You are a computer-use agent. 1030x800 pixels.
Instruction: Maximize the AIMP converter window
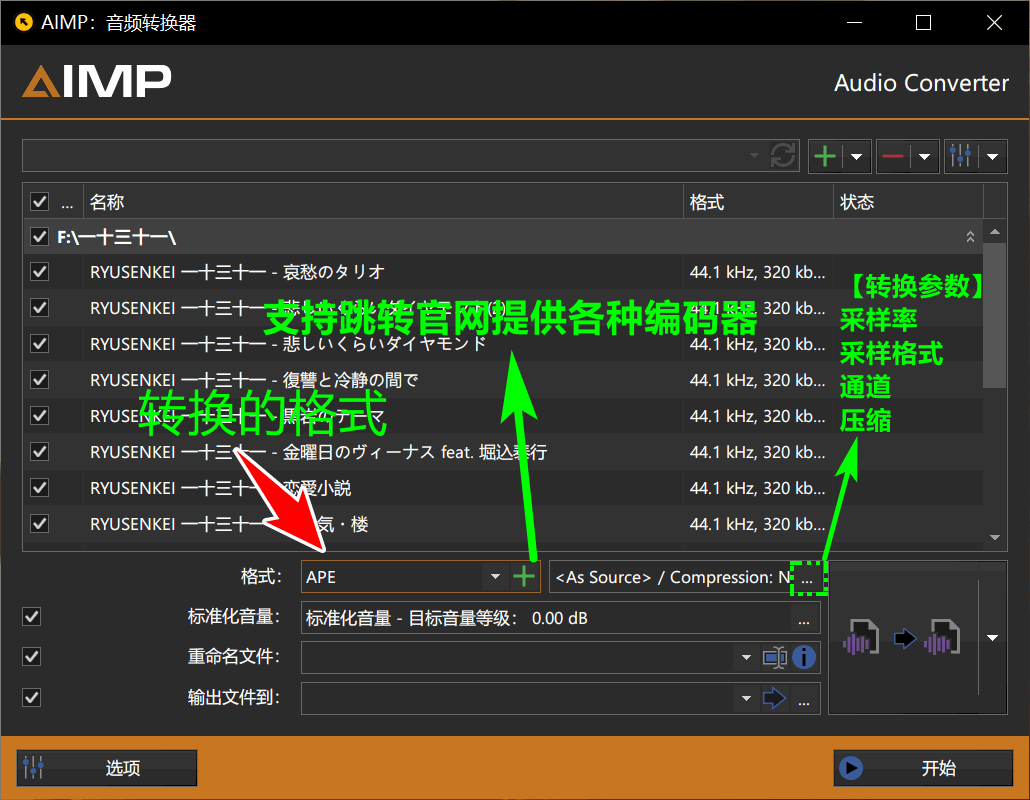click(924, 22)
